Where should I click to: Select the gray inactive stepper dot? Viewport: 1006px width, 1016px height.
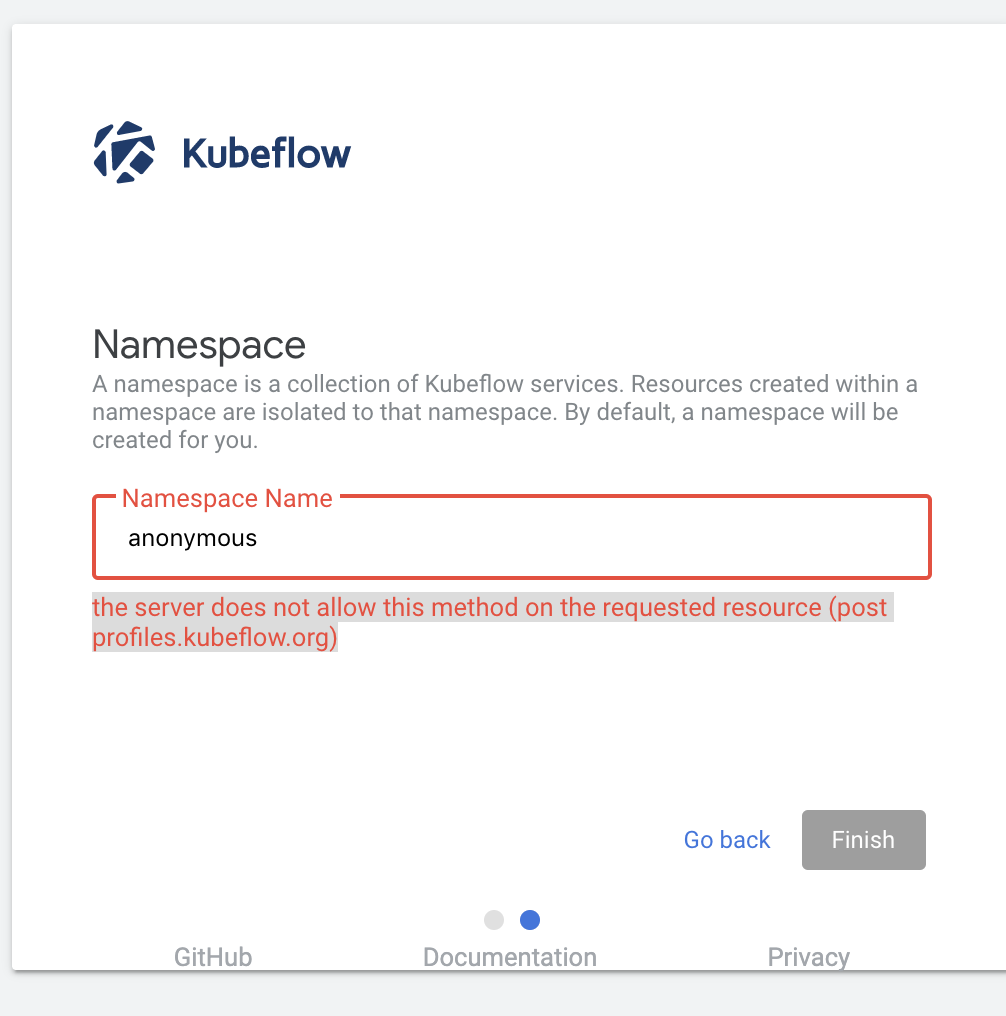pos(493,919)
